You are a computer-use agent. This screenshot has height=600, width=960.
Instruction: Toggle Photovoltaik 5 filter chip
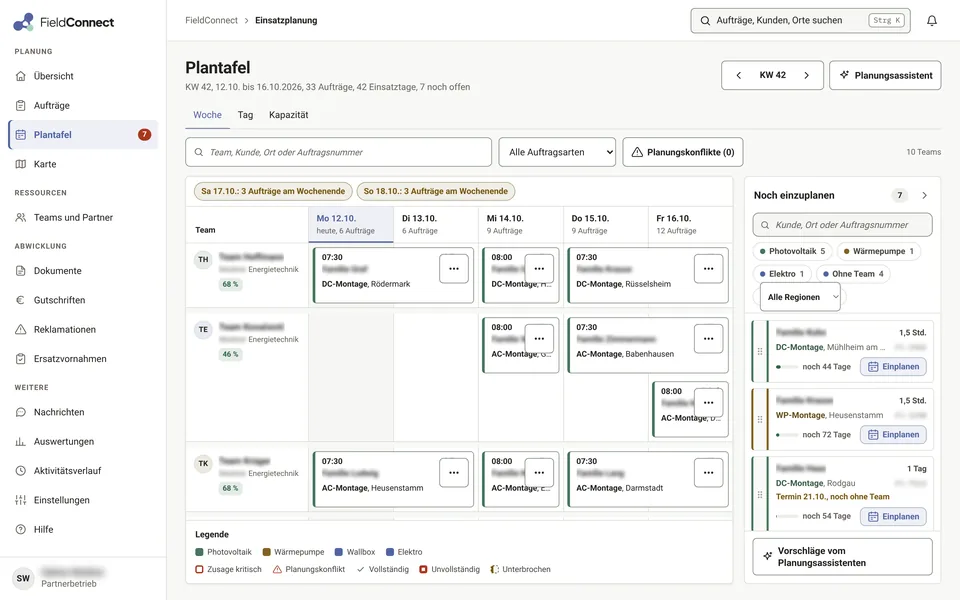(x=792, y=251)
